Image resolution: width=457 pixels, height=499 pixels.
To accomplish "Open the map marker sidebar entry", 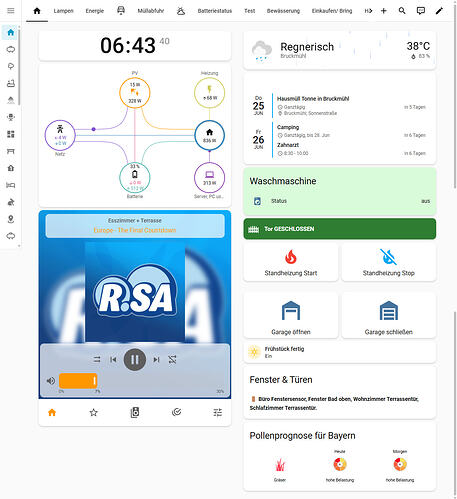I will 11,219.
